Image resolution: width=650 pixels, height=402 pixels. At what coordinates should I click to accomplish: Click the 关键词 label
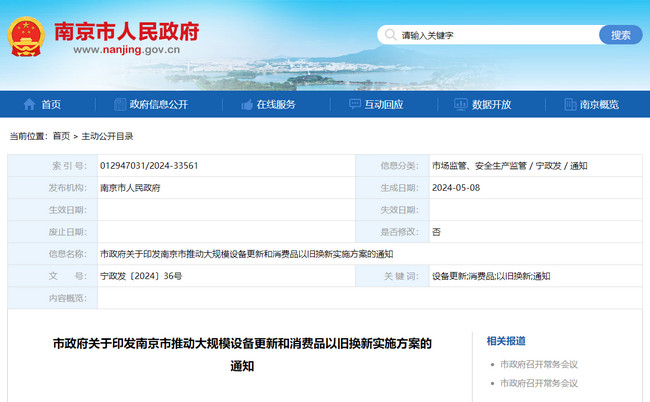click(x=401, y=276)
